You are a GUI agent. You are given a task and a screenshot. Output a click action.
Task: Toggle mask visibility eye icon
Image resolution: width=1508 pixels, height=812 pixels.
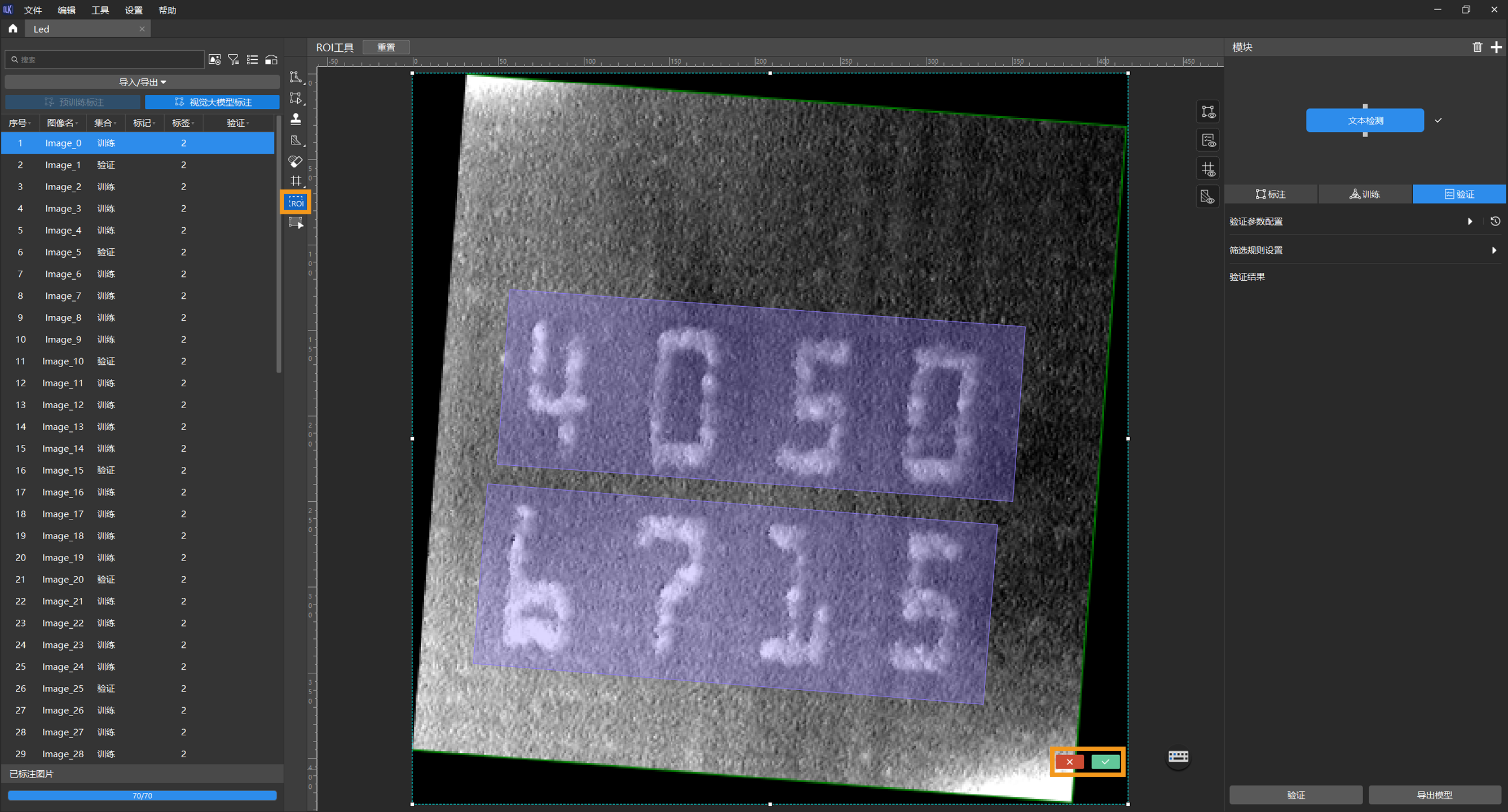[1209, 197]
